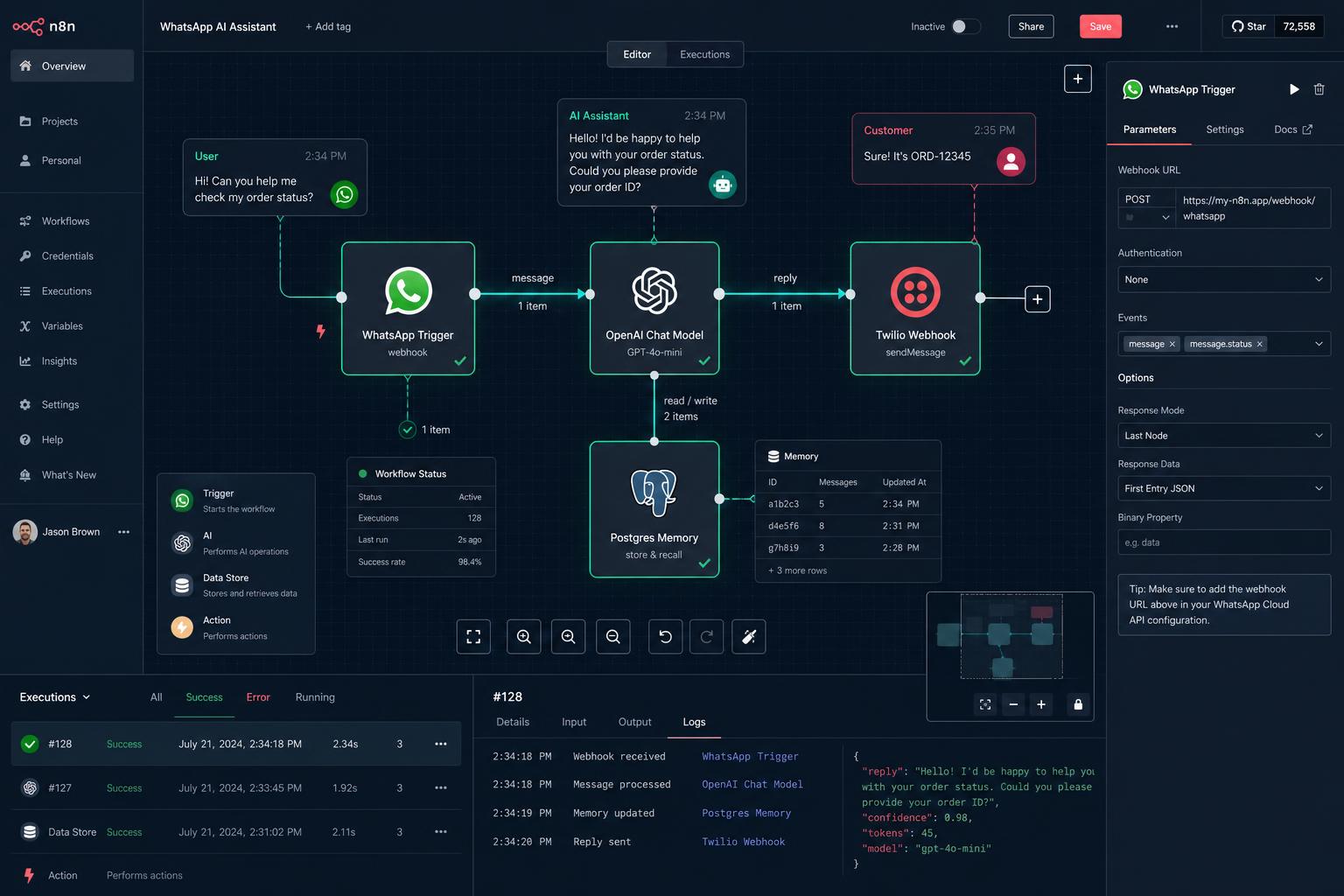1344x896 pixels.
Task: Expand the Executions panel header dropdown
Action: [55, 697]
